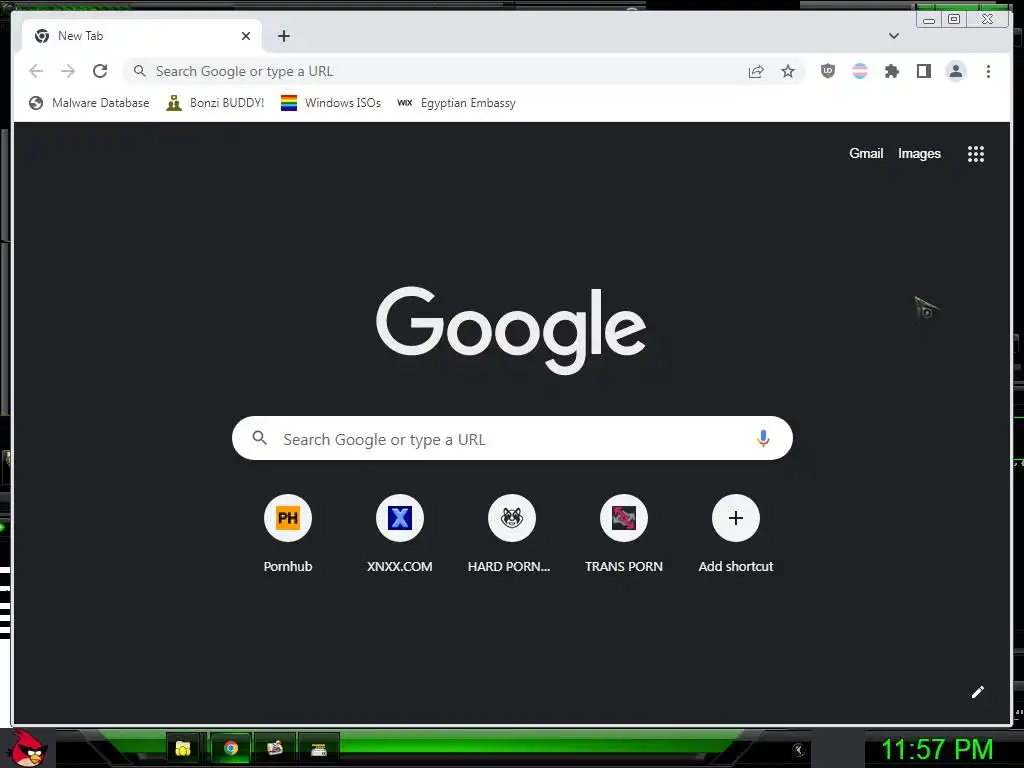Open the Windows ISOs bookmark
This screenshot has height=768, width=1024.
[x=330, y=103]
